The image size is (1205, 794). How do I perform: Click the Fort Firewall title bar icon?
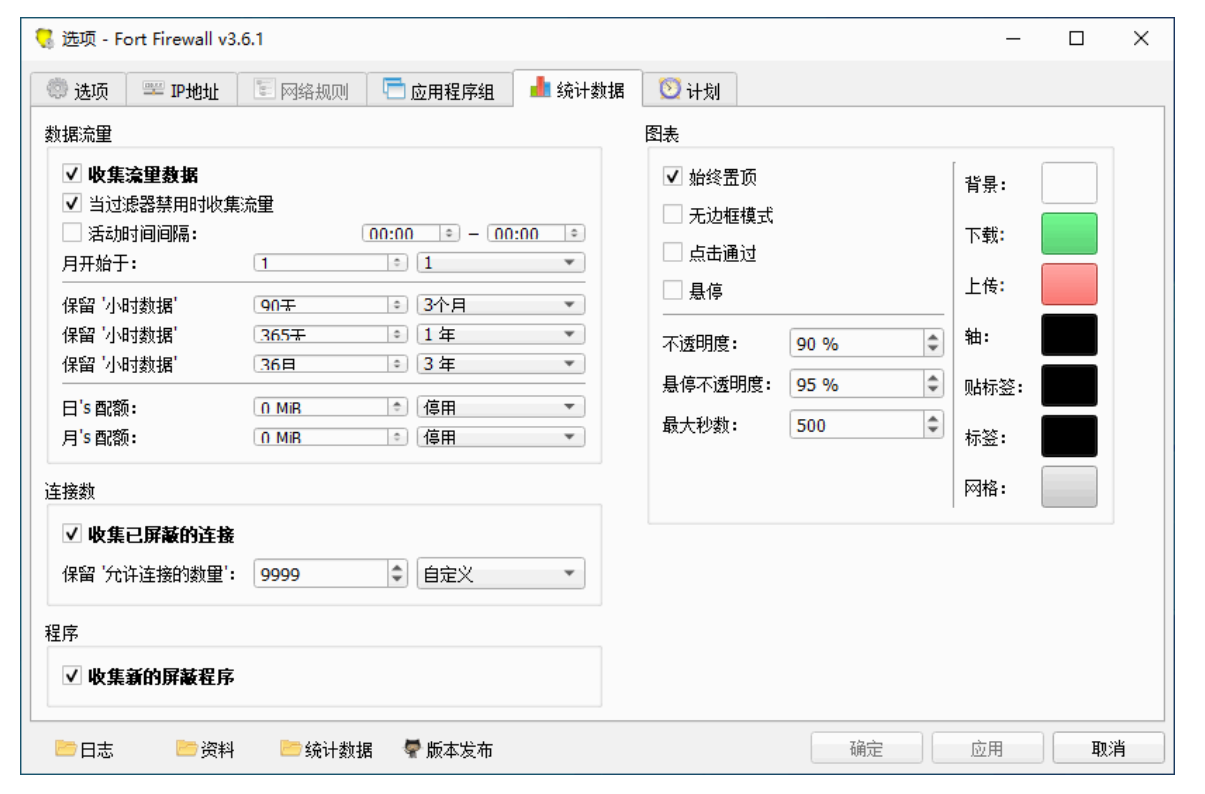coord(44,39)
